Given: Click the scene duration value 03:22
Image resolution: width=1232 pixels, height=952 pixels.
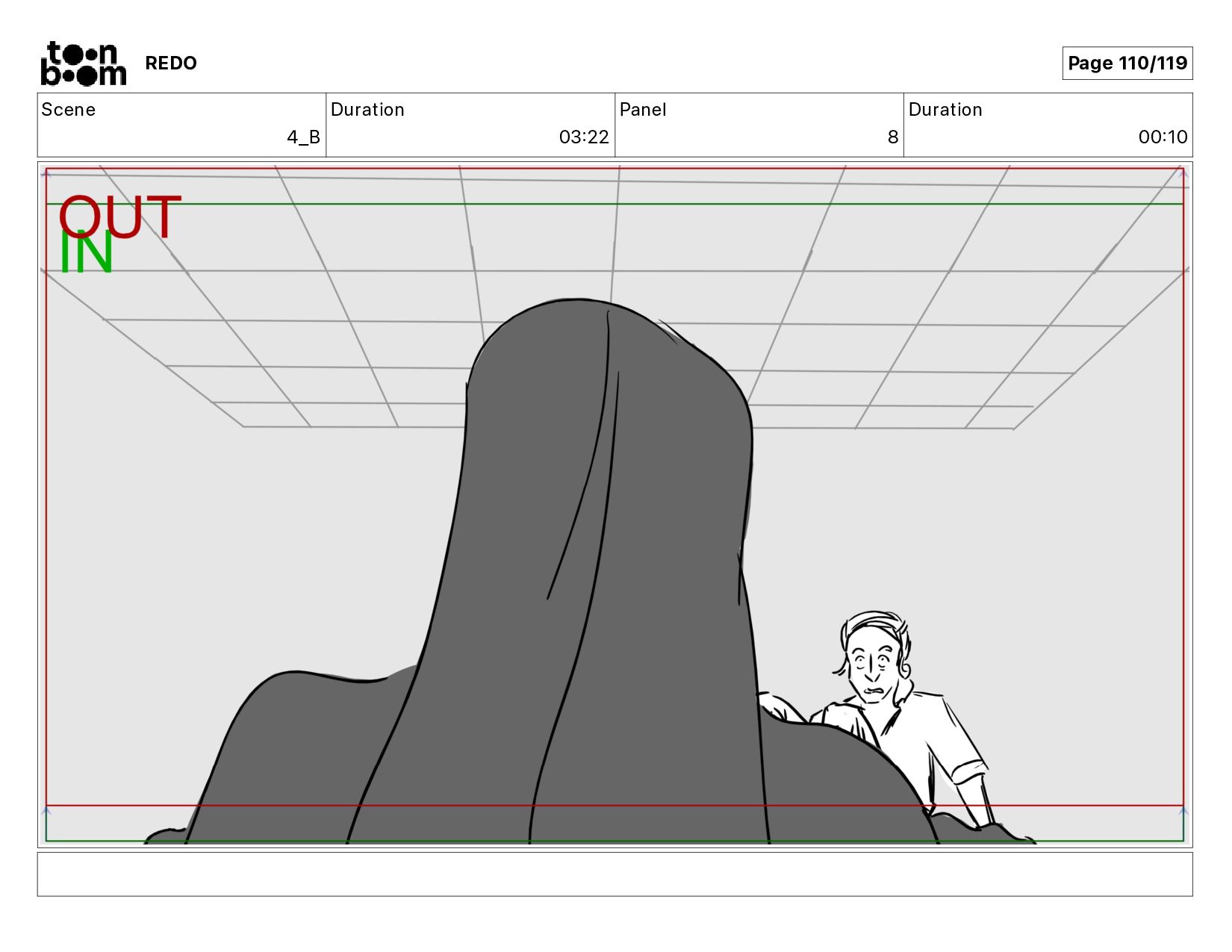Looking at the screenshot, I should pos(584,137).
